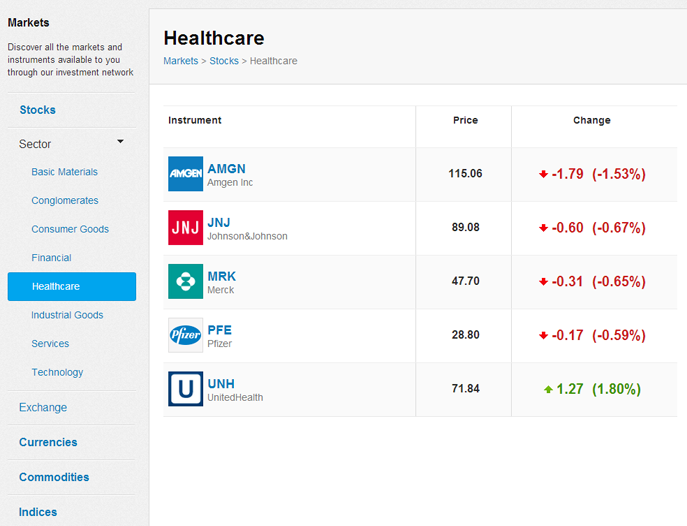Screen dimensions: 687x526
Task: Click the Markets sidebar heading
Action: [28, 22]
